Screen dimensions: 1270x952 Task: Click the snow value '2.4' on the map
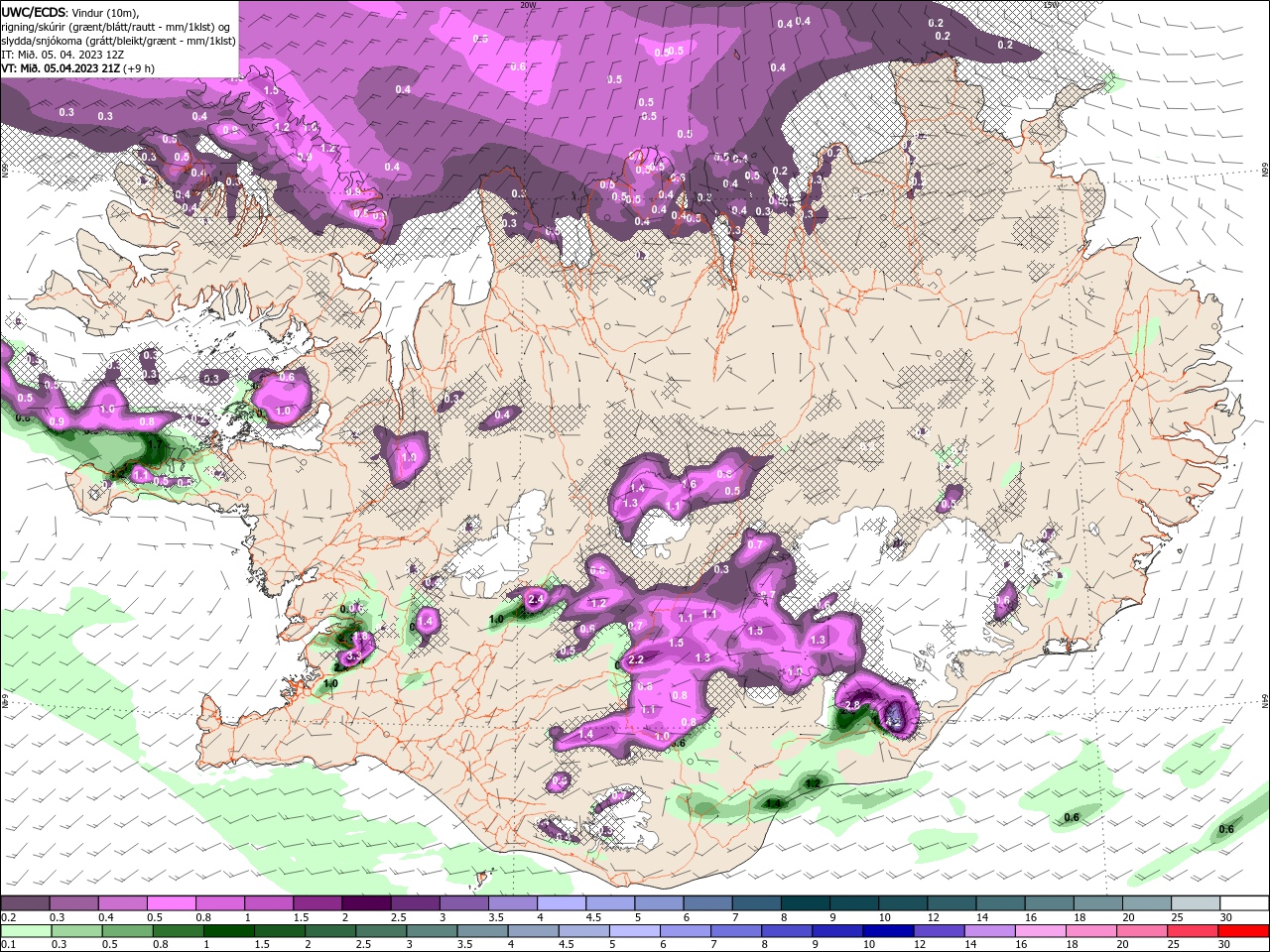point(537,599)
